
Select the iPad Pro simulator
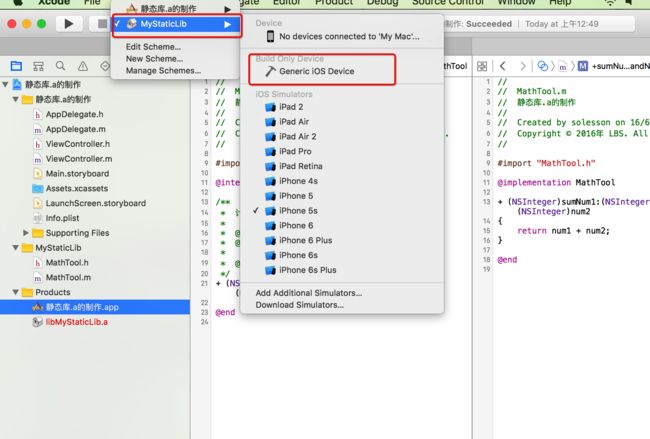click(295, 152)
